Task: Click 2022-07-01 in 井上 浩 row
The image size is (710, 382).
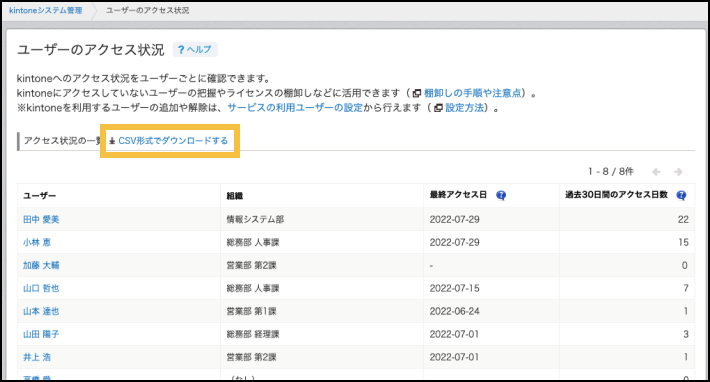Action: tap(455, 357)
